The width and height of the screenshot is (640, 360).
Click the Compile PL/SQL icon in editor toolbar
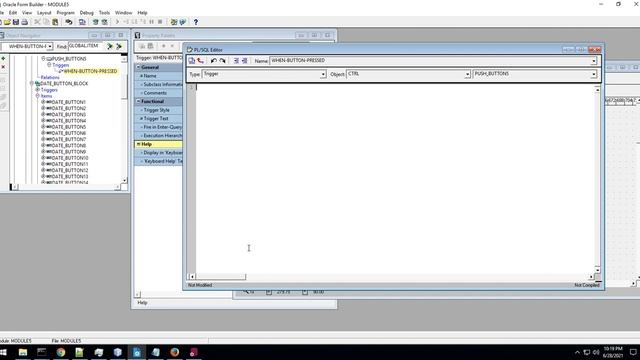[x=191, y=61]
